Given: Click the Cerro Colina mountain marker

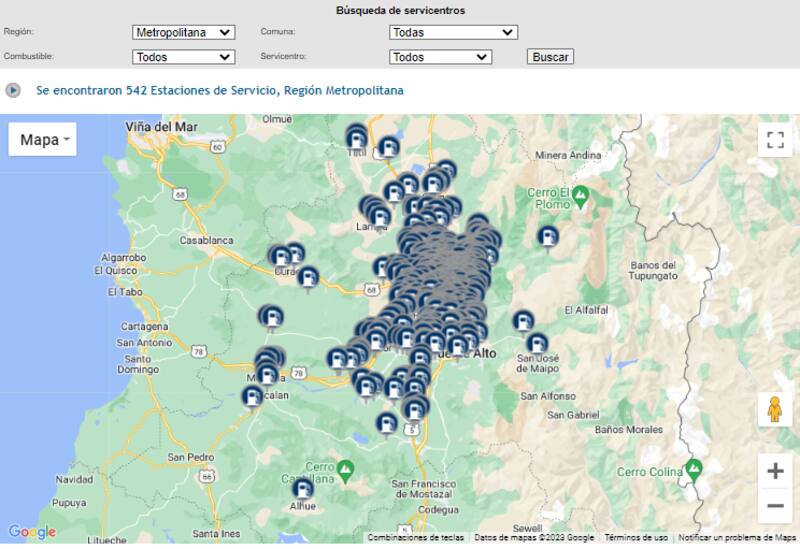Looking at the screenshot, I should (693, 468).
